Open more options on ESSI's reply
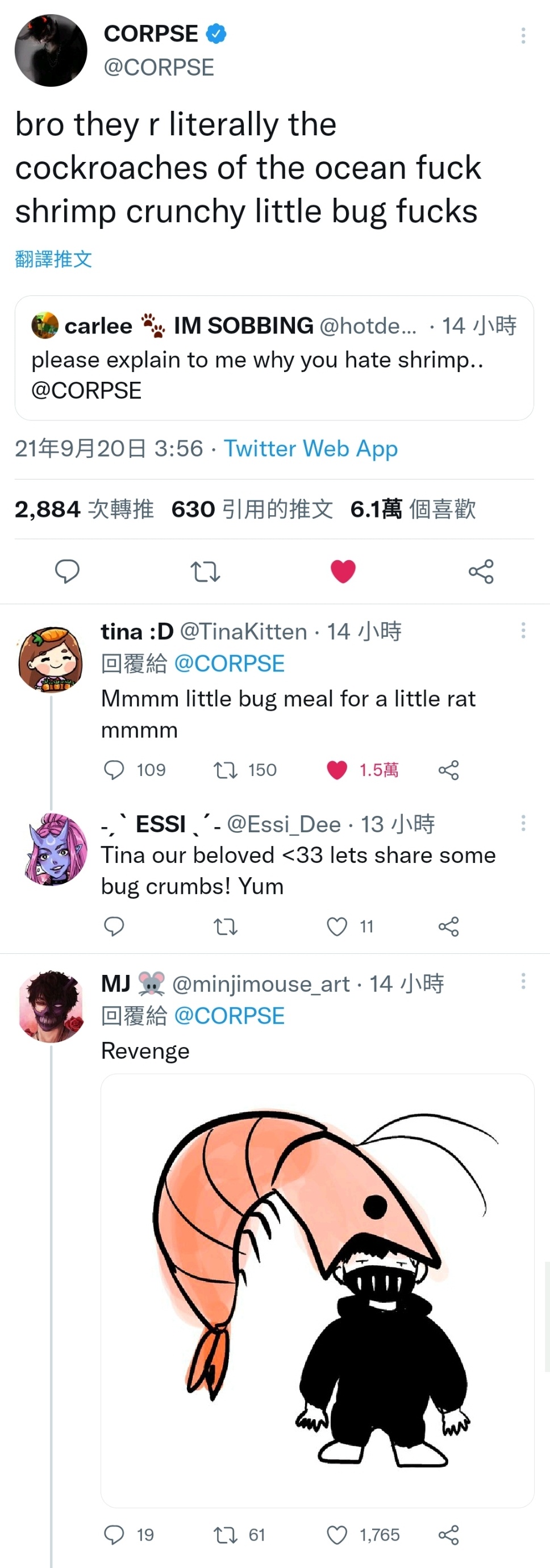This screenshot has width=550, height=1568. [523, 823]
